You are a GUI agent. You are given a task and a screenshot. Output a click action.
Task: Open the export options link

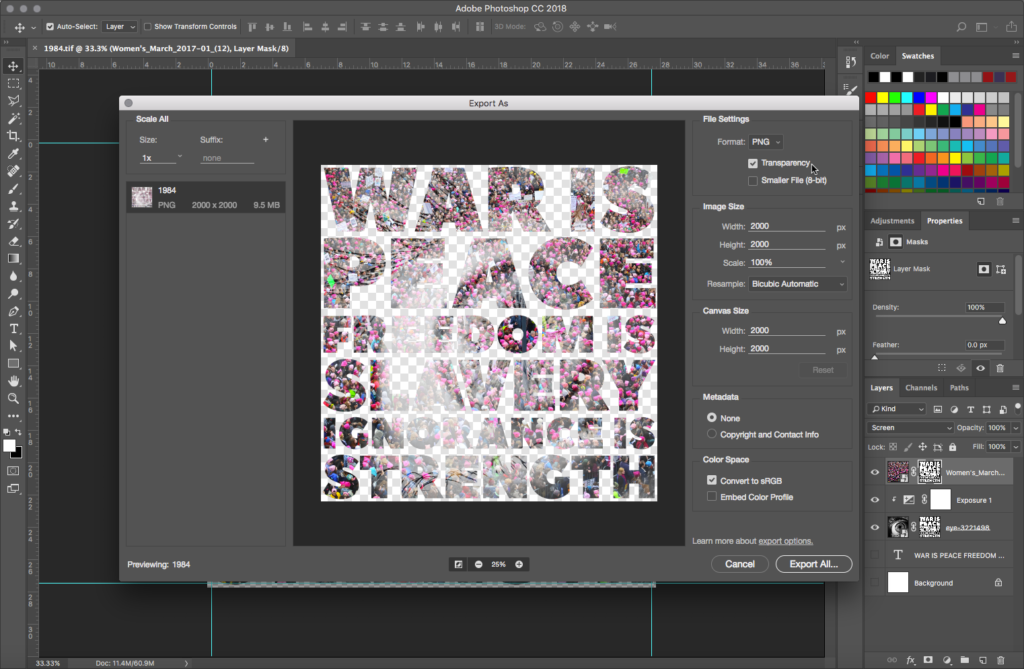point(785,541)
